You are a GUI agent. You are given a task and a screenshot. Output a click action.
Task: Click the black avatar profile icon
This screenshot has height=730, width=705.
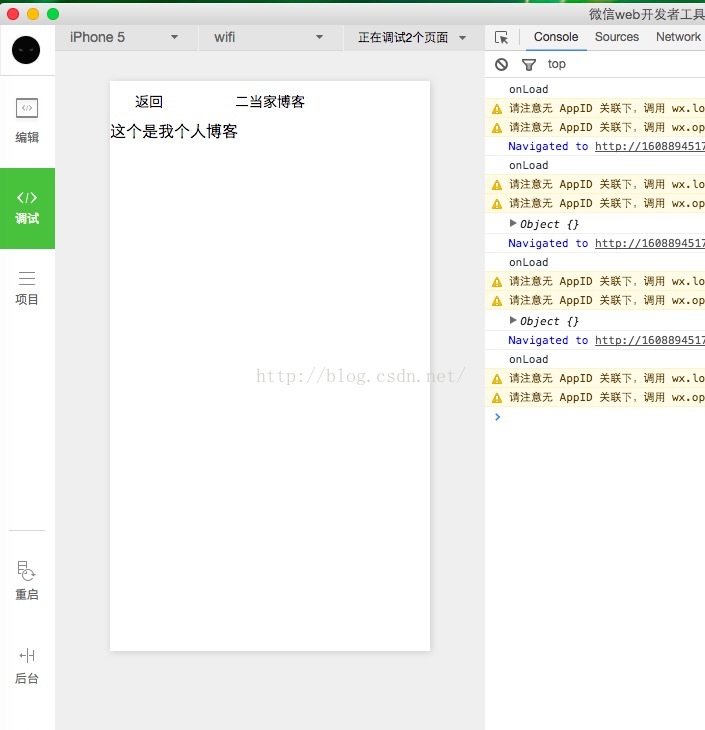point(27,50)
